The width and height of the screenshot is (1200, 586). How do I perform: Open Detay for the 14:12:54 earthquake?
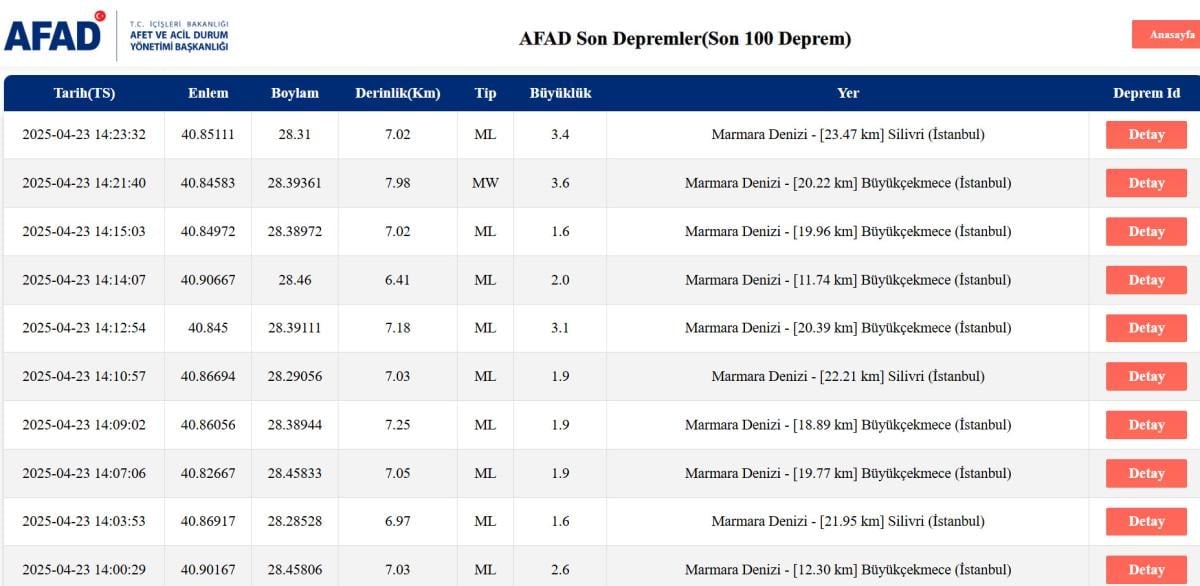pyautogui.click(x=1146, y=328)
